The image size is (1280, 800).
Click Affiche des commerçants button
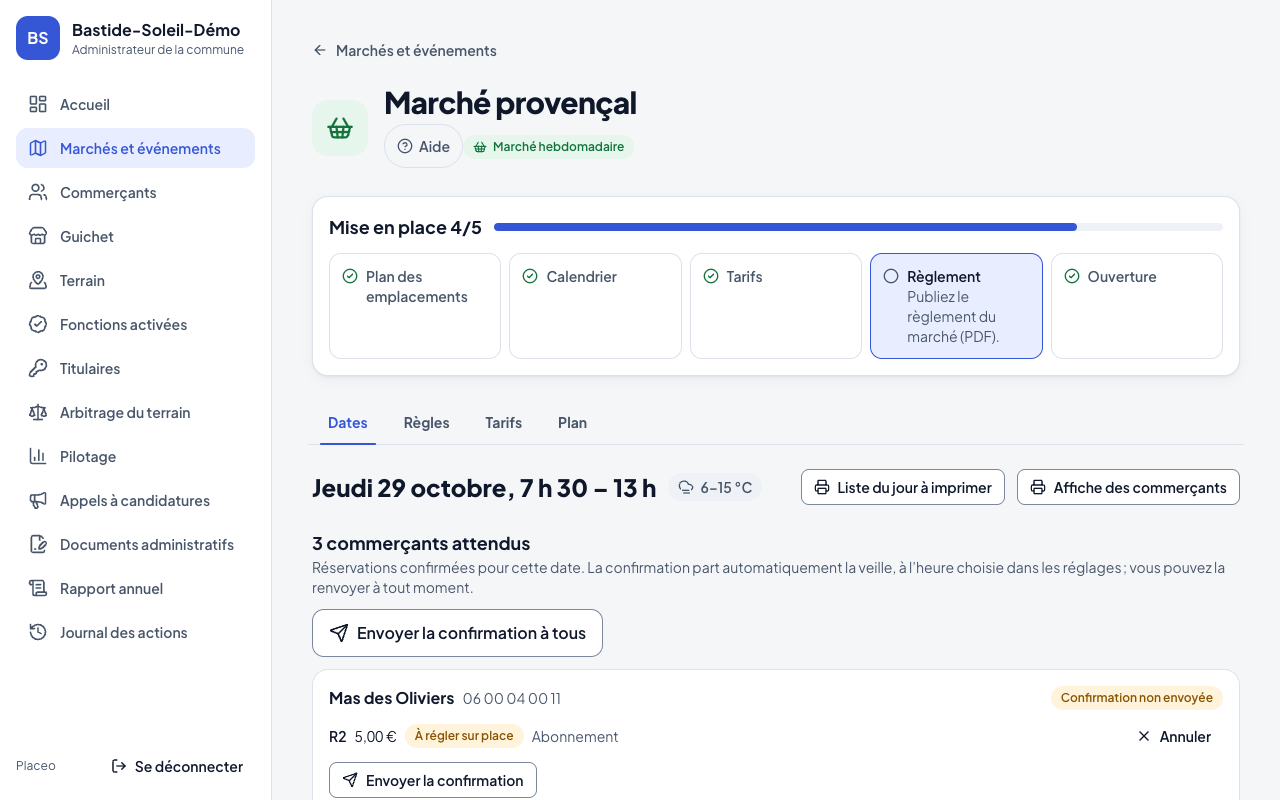1128,487
